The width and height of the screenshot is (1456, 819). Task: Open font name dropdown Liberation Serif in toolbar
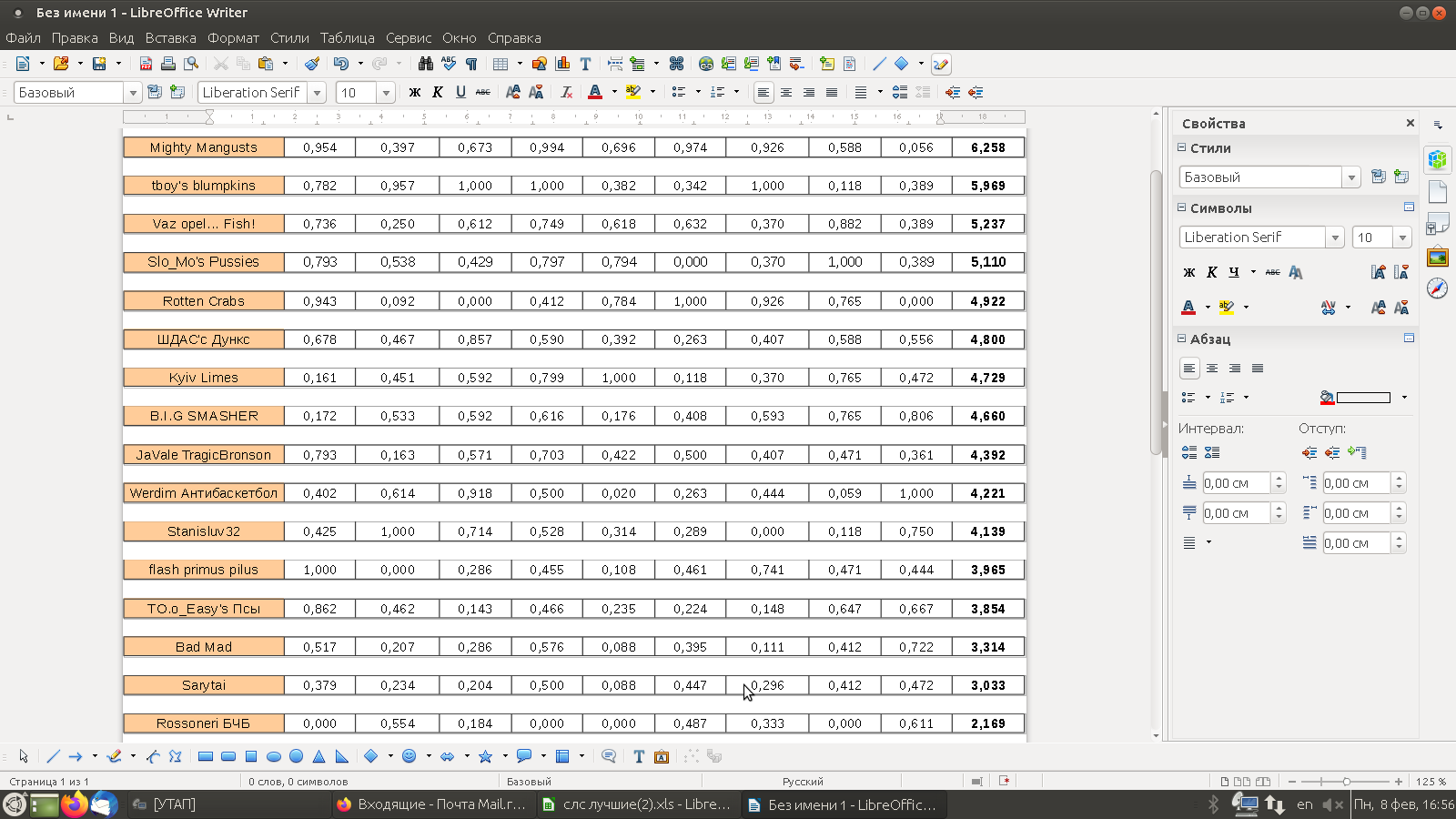pyautogui.click(x=317, y=92)
